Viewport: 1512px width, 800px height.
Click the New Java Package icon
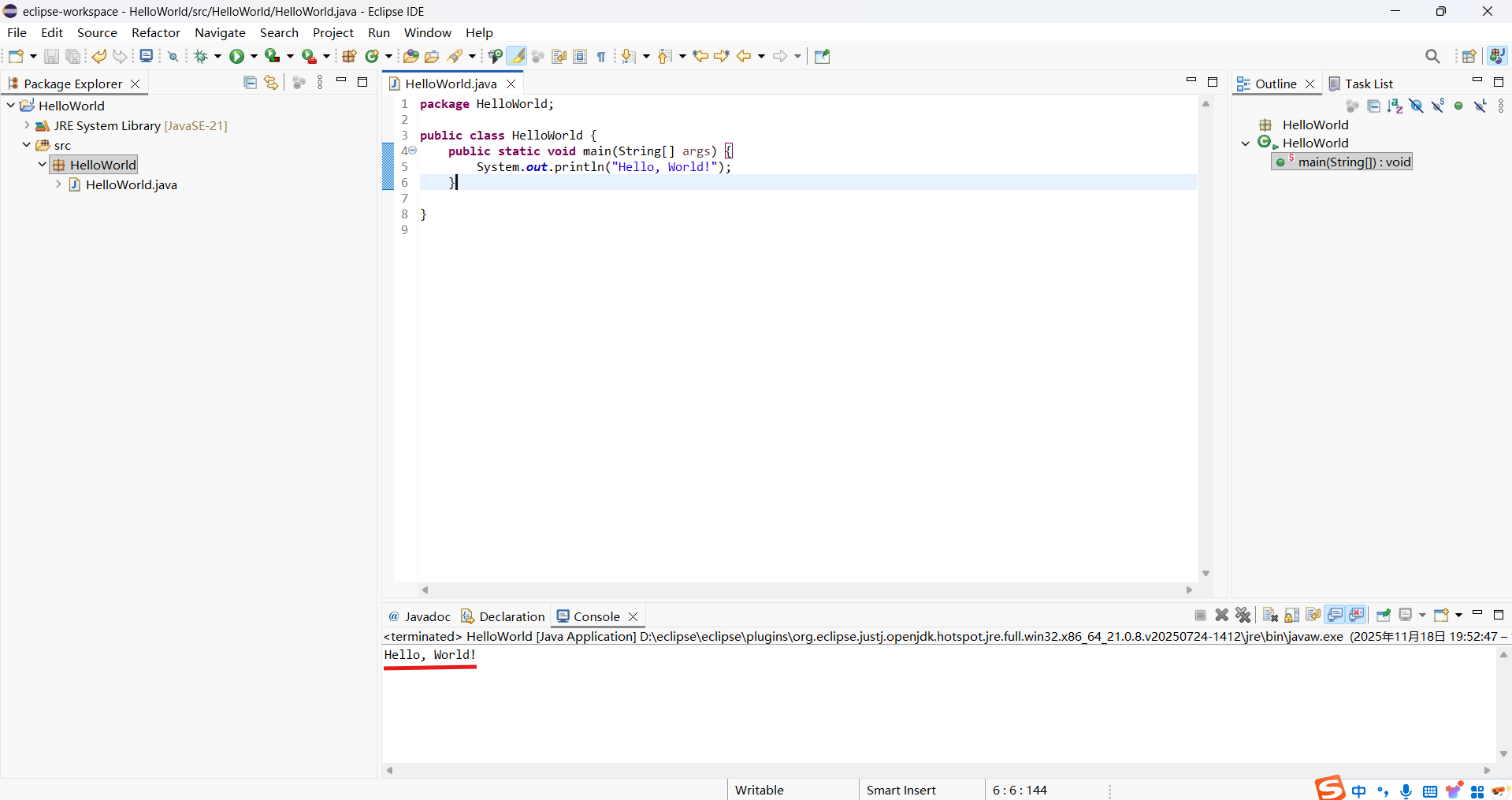tap(350, 56)
